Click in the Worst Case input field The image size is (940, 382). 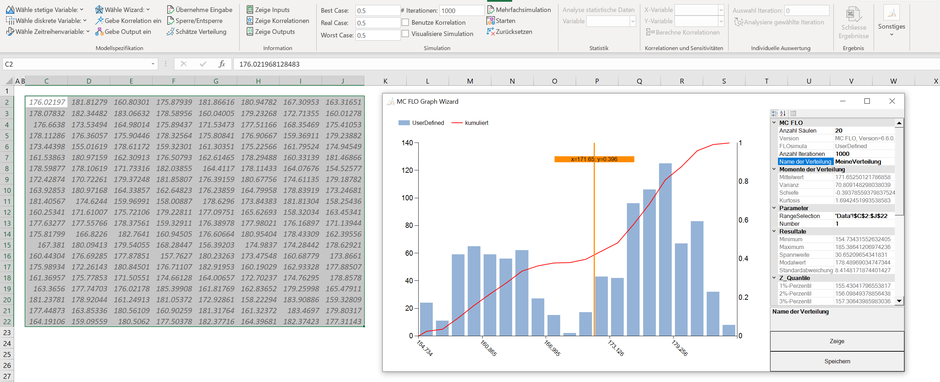[378, 35]
